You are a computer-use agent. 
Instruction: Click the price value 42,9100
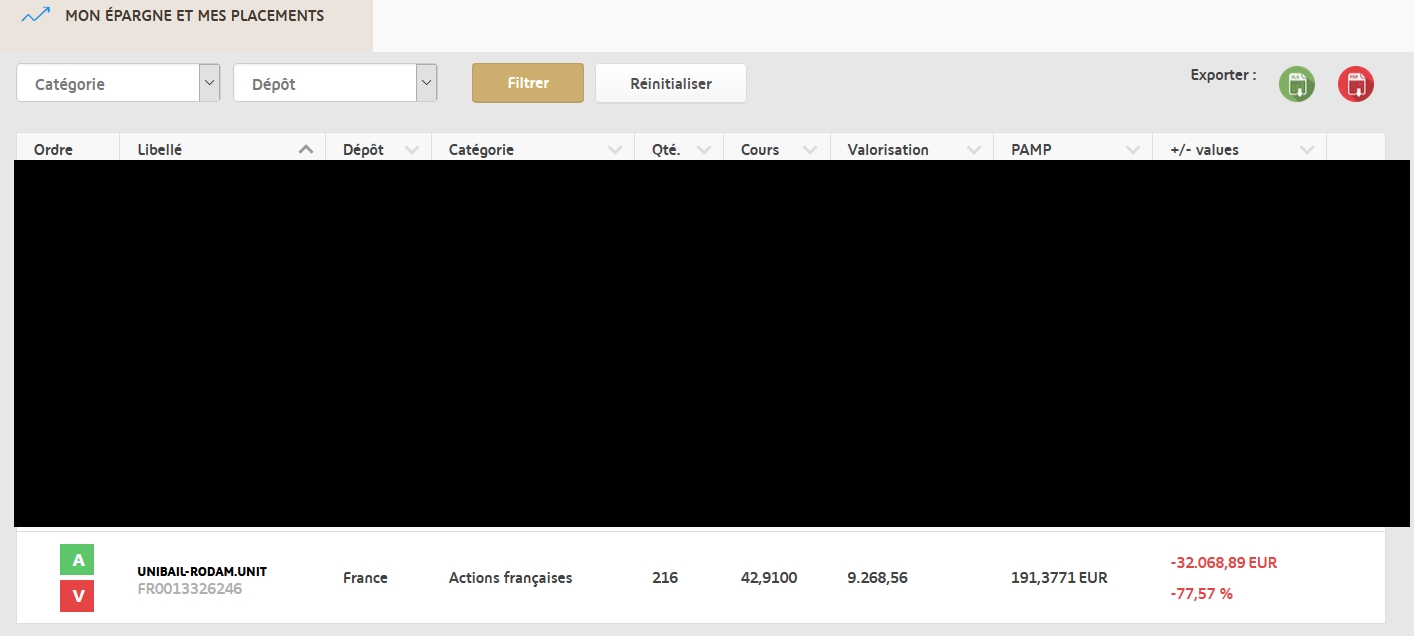point(769,578)
